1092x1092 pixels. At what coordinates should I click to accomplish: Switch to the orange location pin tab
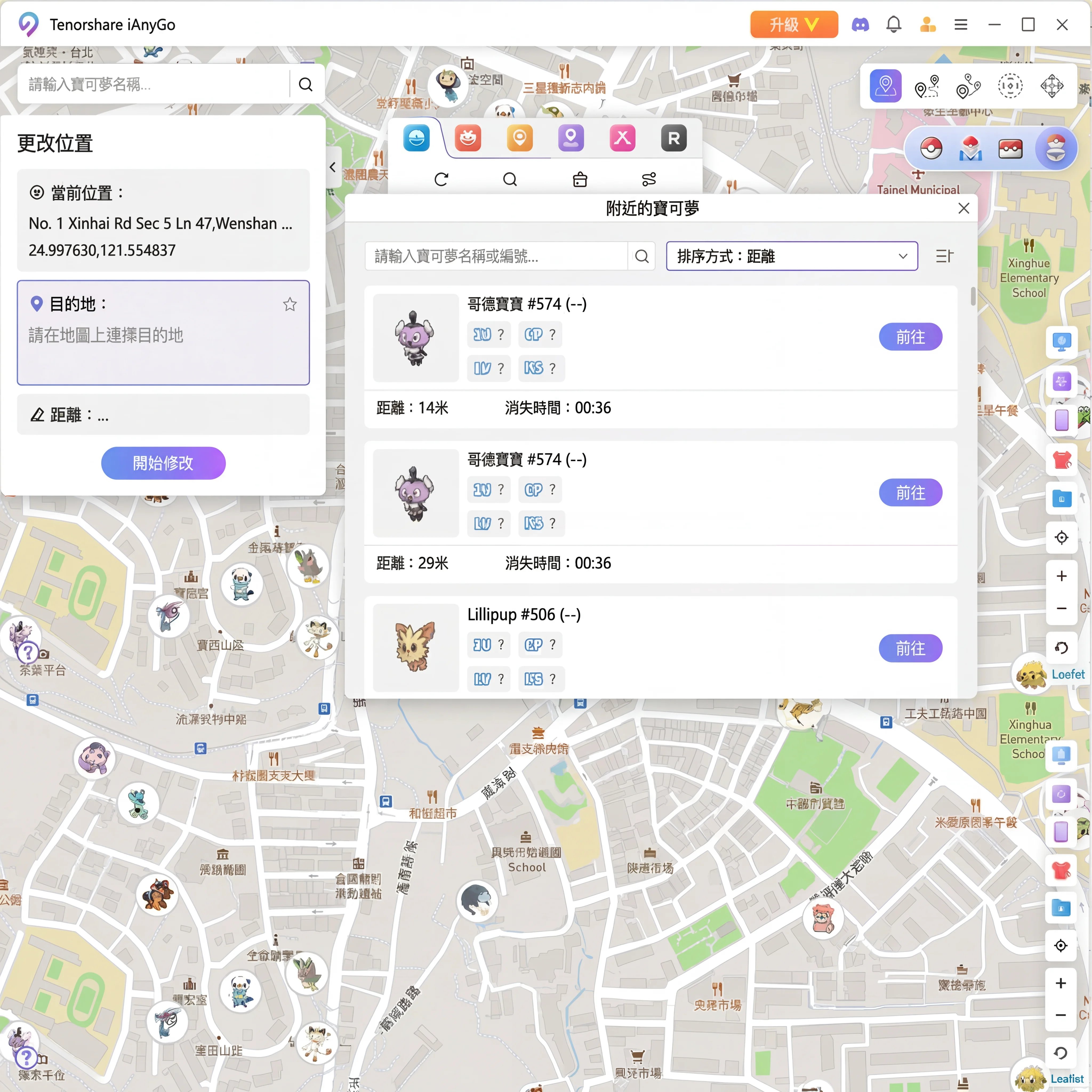[x=519, y=137]
